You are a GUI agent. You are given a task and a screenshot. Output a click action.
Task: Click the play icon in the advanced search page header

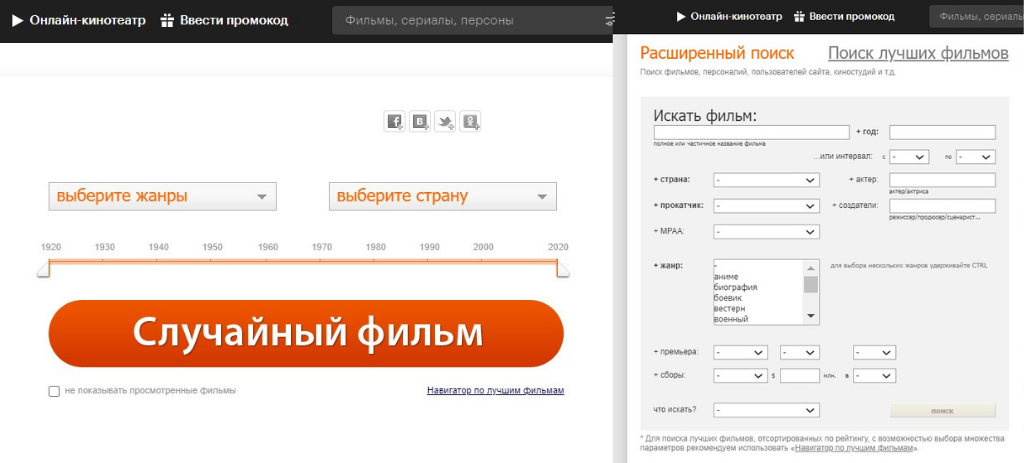point(681,17)
